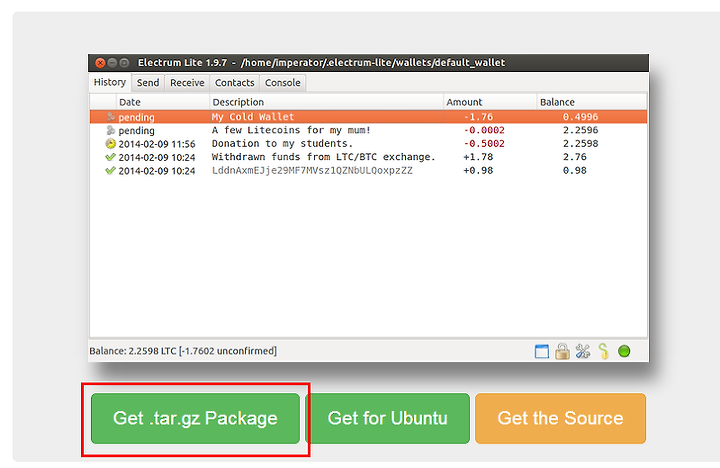Click the +0.98 amount cell
Screen dimensions: 720x468
tap(478, 170)
